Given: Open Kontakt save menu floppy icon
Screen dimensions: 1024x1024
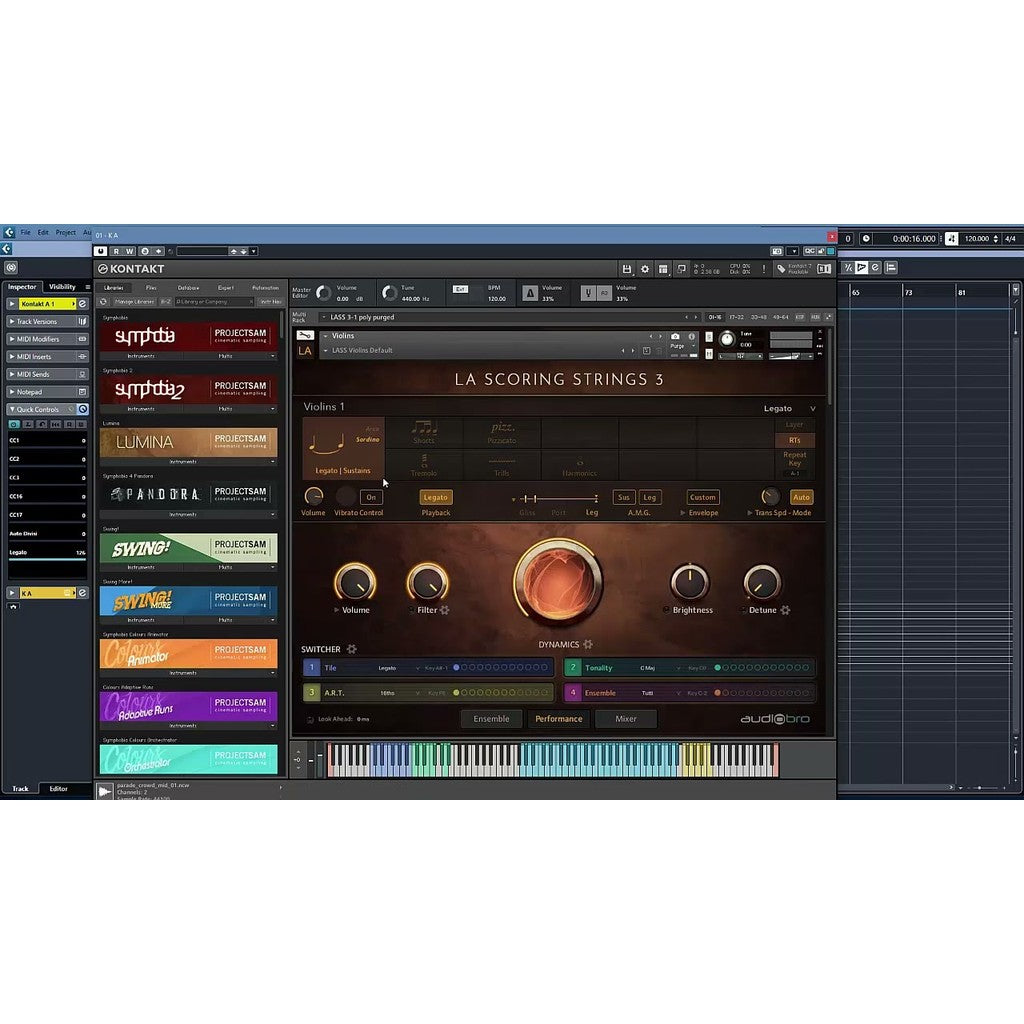Looking at the screenshot, I should (626, 269).
